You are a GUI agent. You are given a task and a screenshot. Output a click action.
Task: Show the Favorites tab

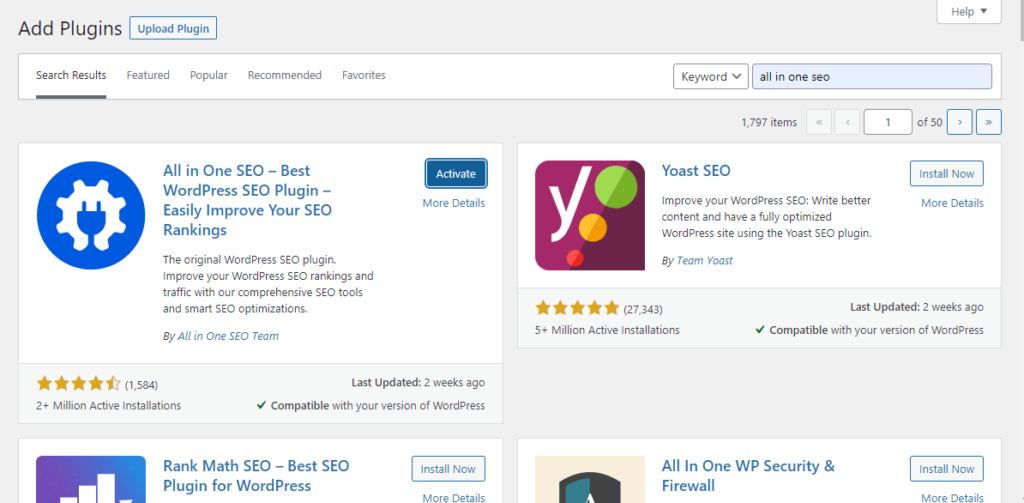pyautogui.click(x=363, y=76)
